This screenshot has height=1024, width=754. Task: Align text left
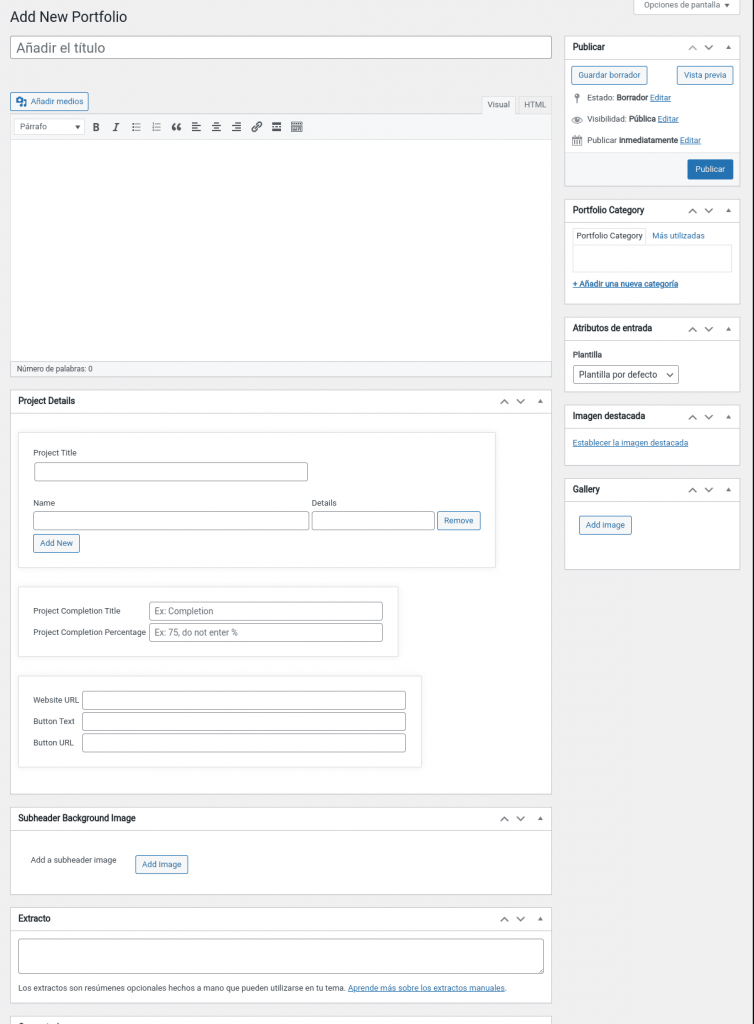(x=196, y=127)
